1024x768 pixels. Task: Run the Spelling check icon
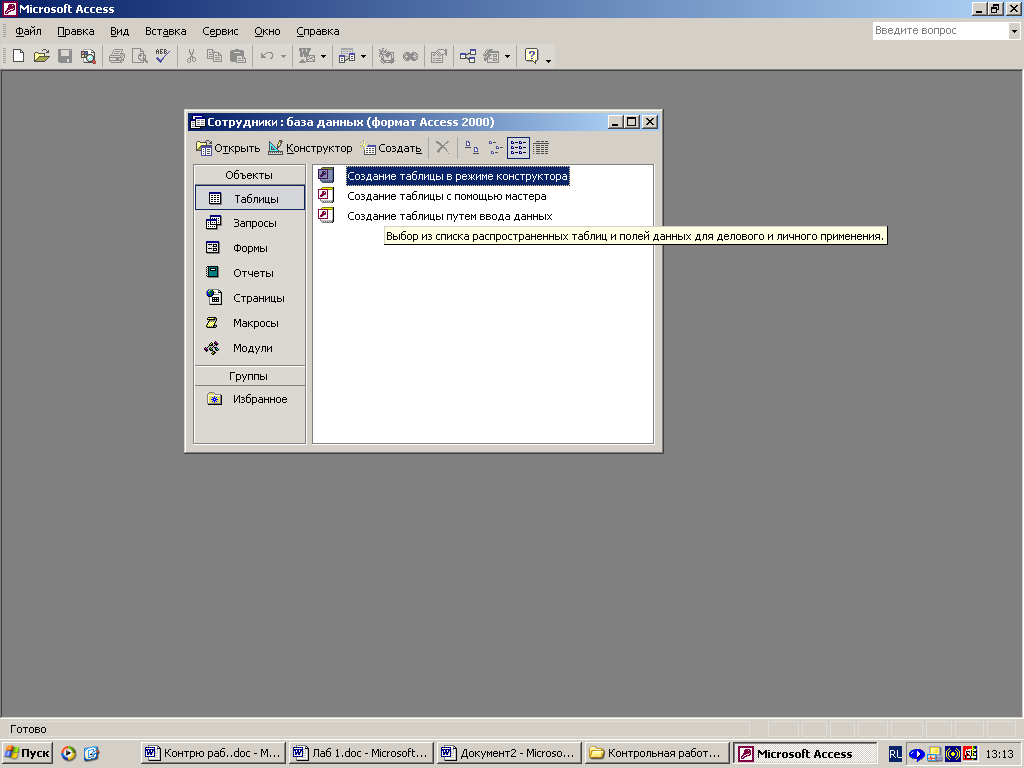163,56
